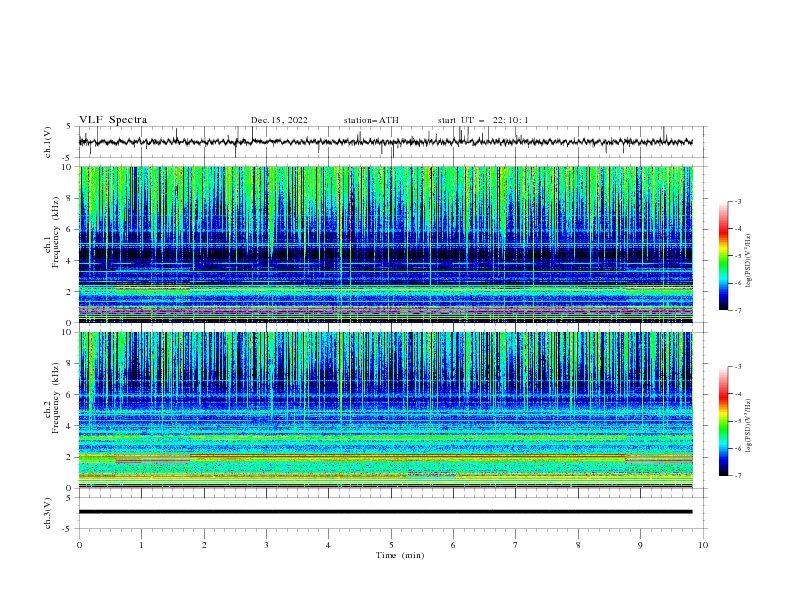Click the "-7" label on ch.1 color bar
The image size is (792, 612).
click(x=737, y=310)
